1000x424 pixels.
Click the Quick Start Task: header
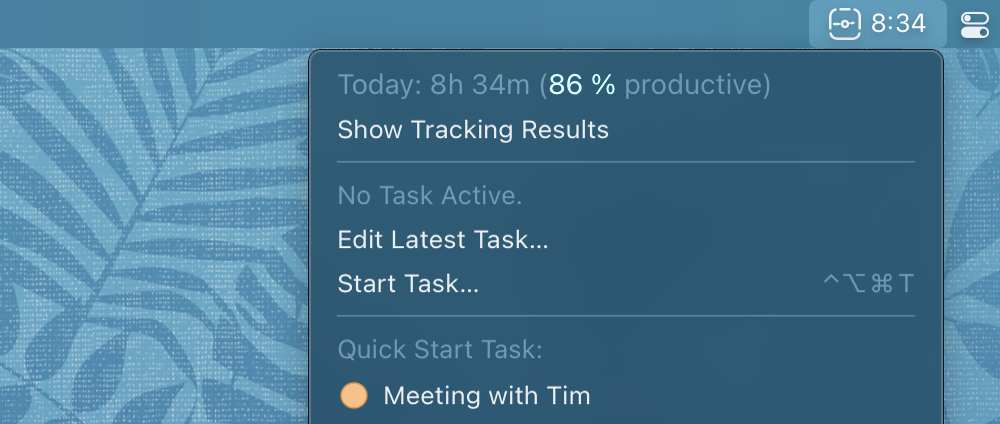point(440,350)
